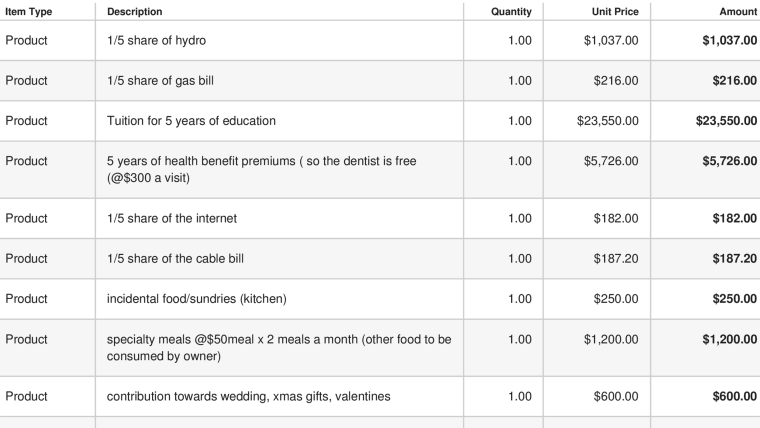This screenshot has width=760, height=428.
Task: Click the $187.20 unit price cell
Action: click(x=616, y=258)
